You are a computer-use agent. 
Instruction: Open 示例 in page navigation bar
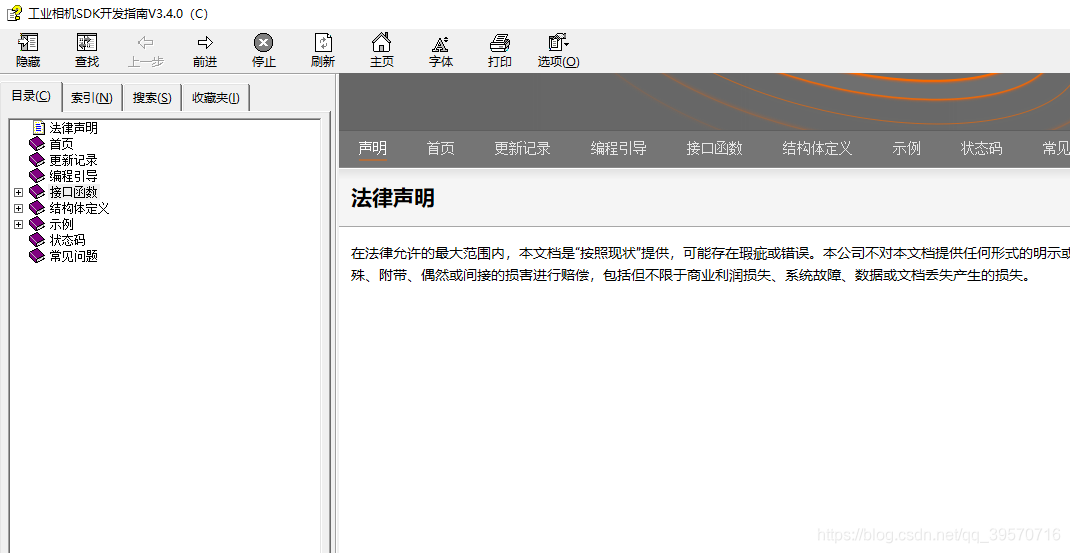click(x=907, y=148)
